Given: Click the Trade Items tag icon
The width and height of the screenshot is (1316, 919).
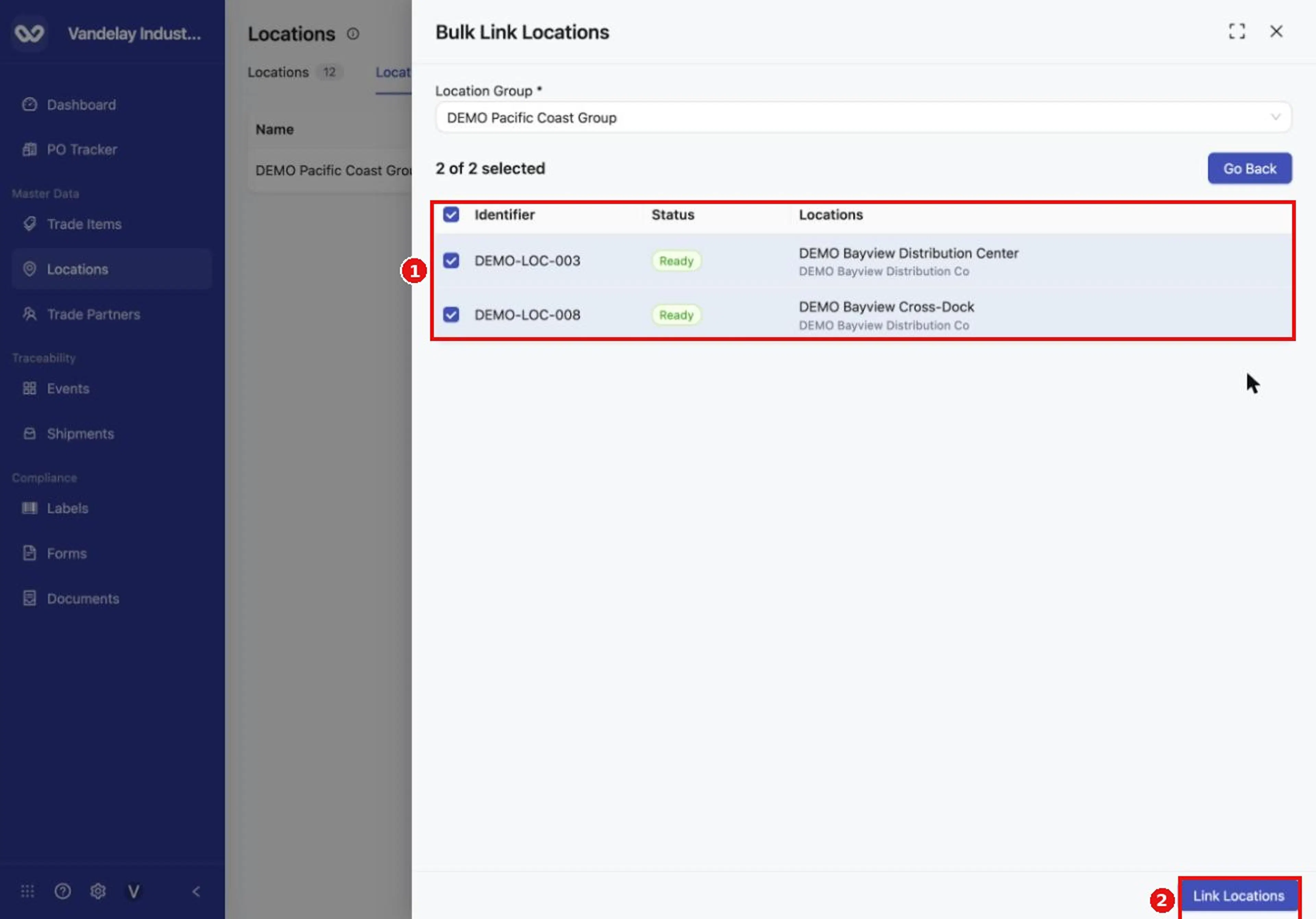Looking at the screenshot, I should point(29,224).
